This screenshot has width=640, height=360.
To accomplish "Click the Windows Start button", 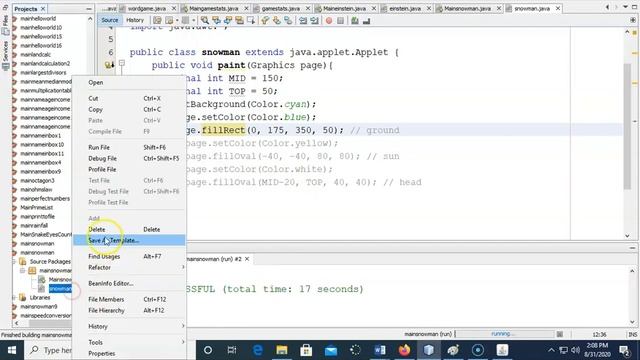I will (x=12, y=350).
